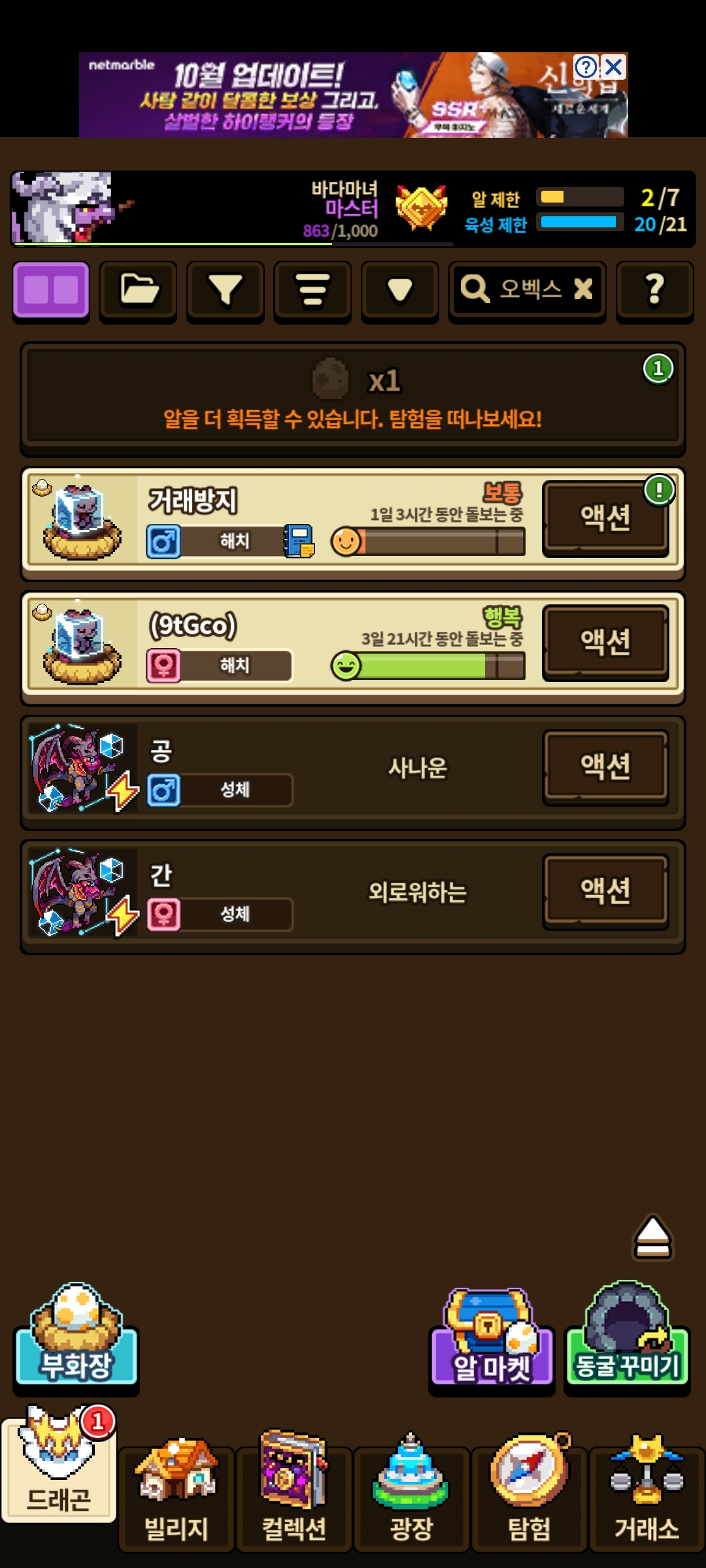Open the folder icon in toolbar
Viewport: 706px width, 1568px height.
pos(138,291)
